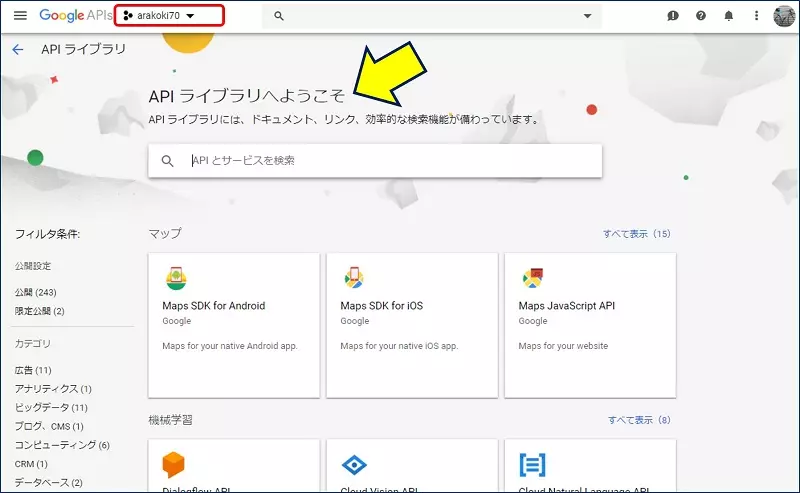The image size is (800, 493).
Task: Show all 8 機械学習 APIs
Action: (639, 420)
